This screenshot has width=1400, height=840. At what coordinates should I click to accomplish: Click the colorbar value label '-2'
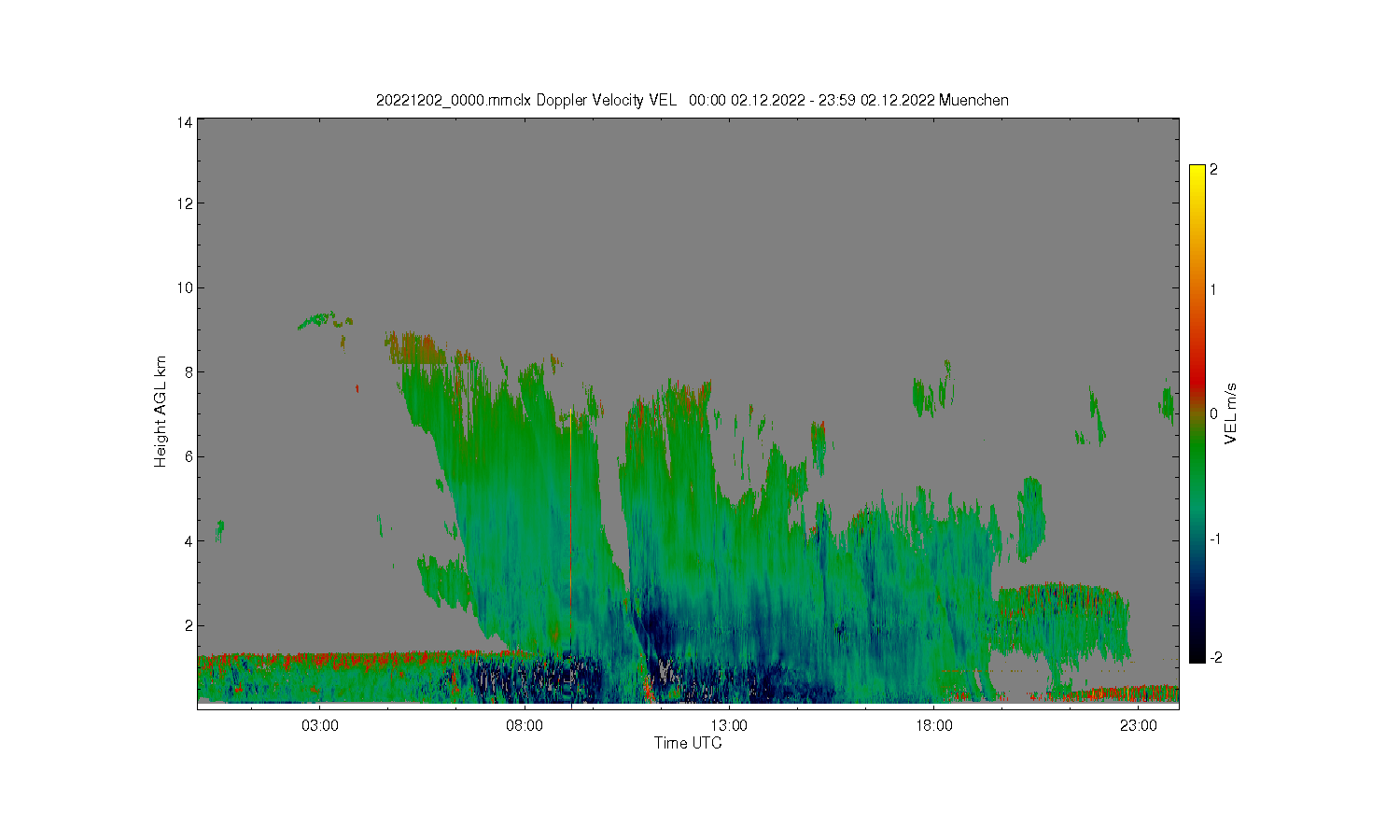[1216, 657]
